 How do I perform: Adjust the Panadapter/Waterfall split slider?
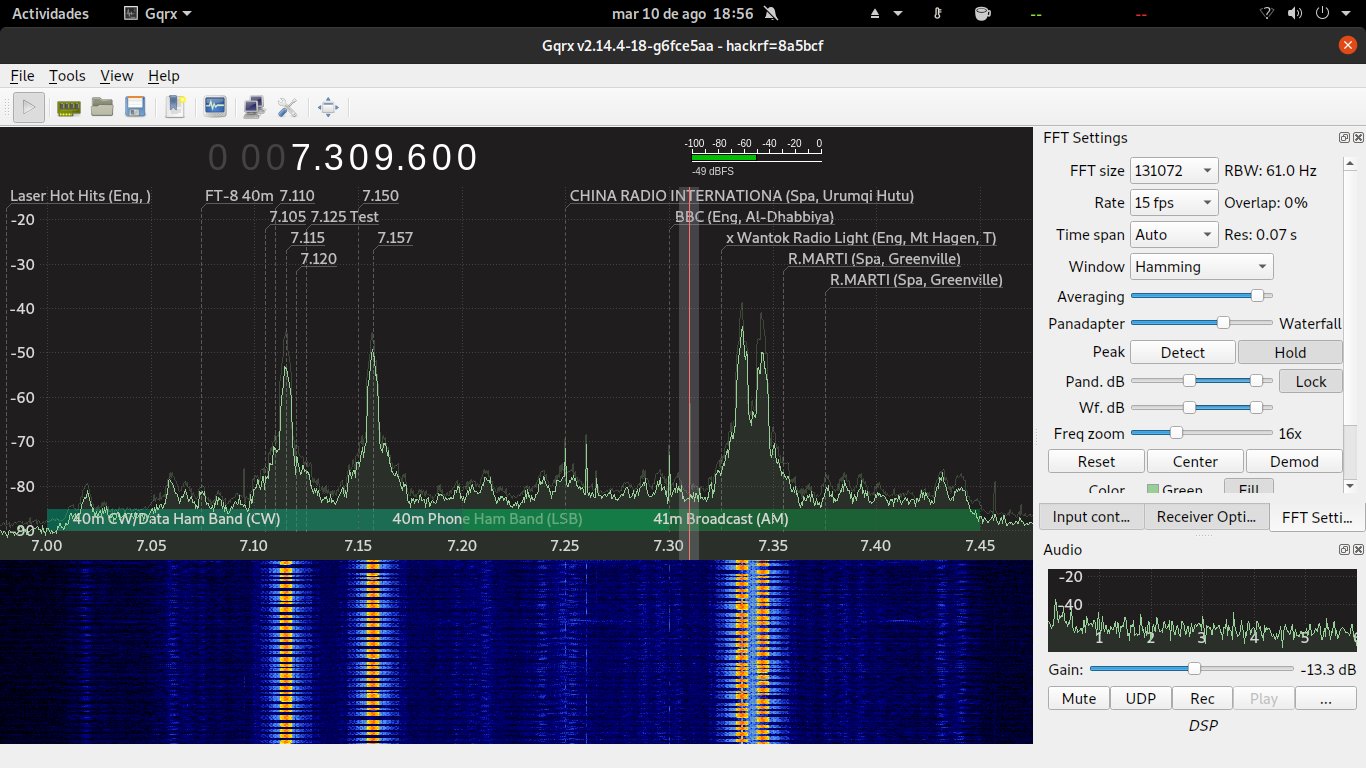[1201, 323]
